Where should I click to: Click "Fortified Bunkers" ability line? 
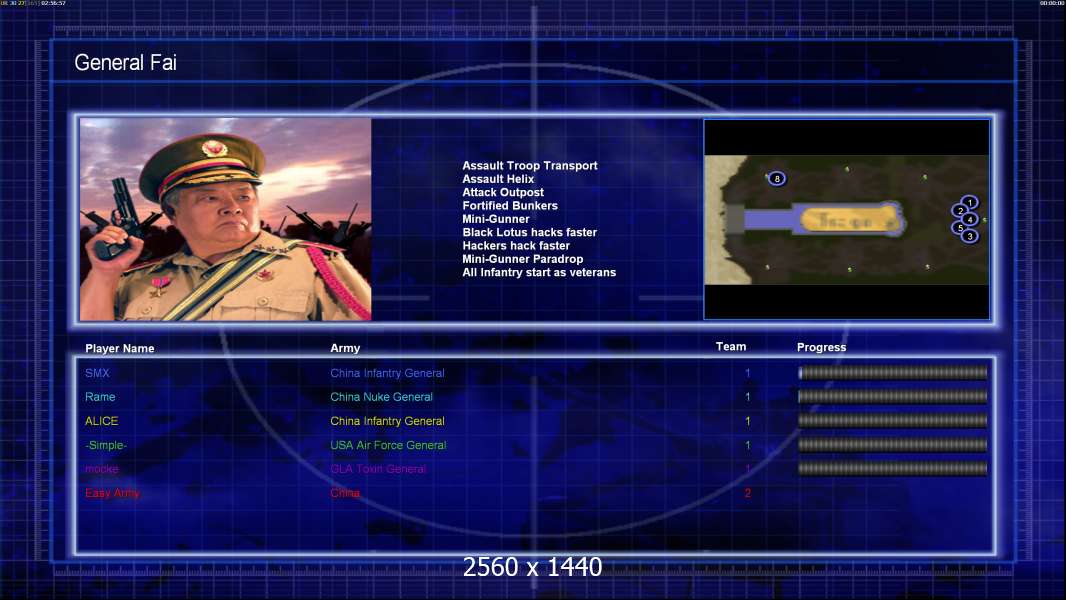point(510,205)
